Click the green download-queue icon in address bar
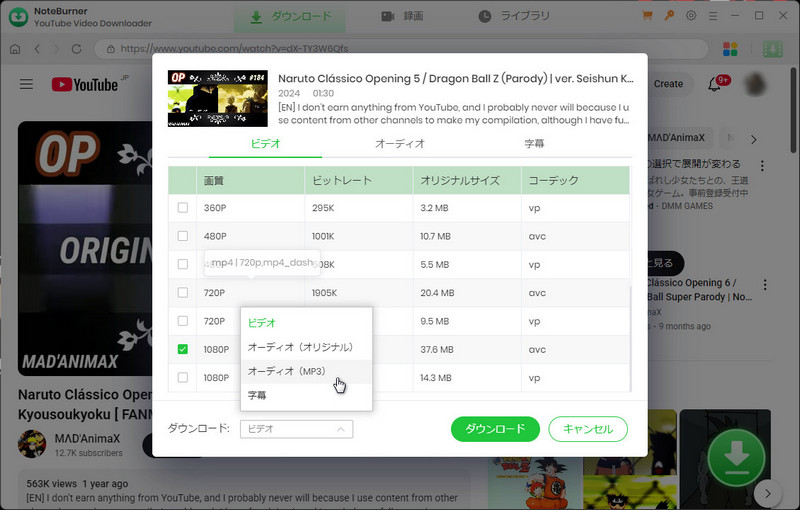Image resolution: width=800 pixels, height=510 pixels. click(772, 49)
